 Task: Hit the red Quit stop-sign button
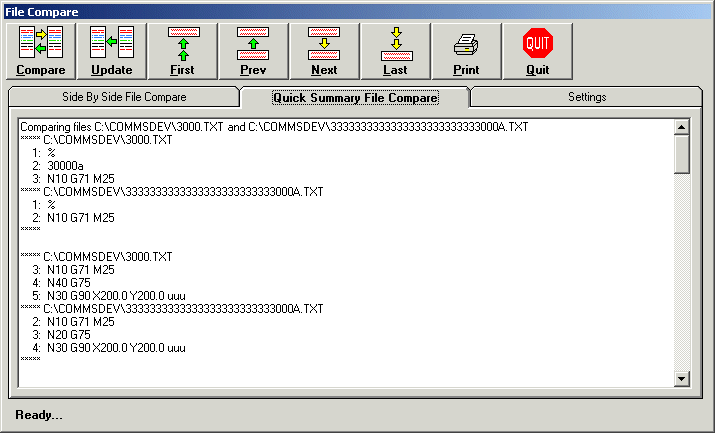537,51
